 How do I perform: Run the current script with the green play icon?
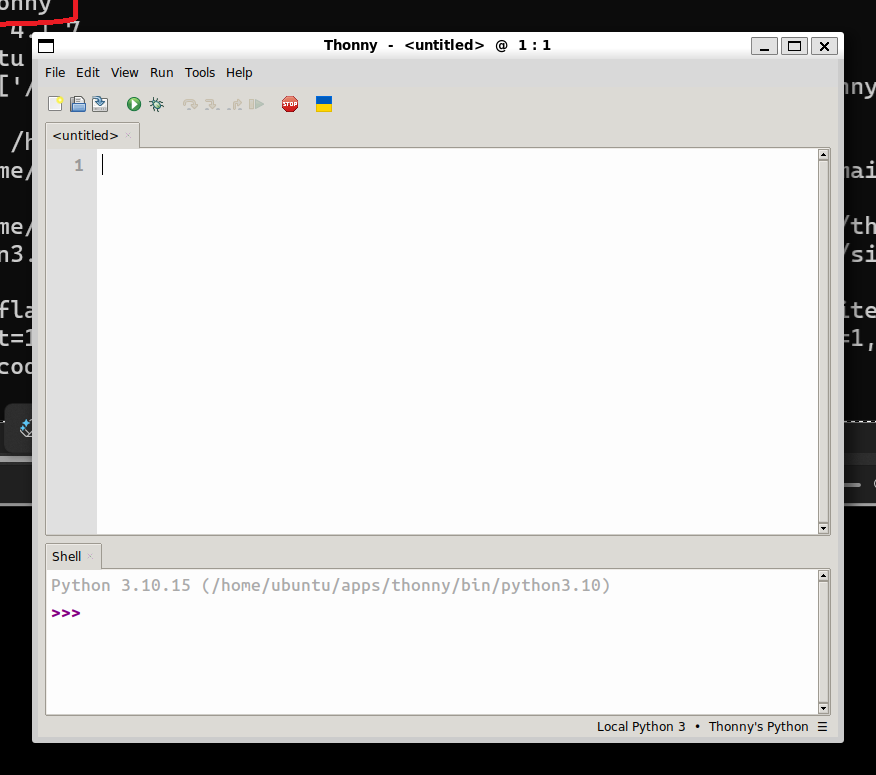click(x=134, y=104)
